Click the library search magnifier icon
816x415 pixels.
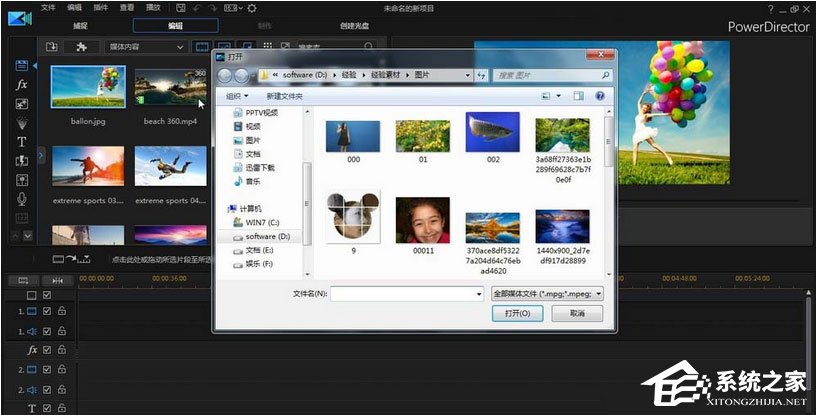tap(368, 46)
